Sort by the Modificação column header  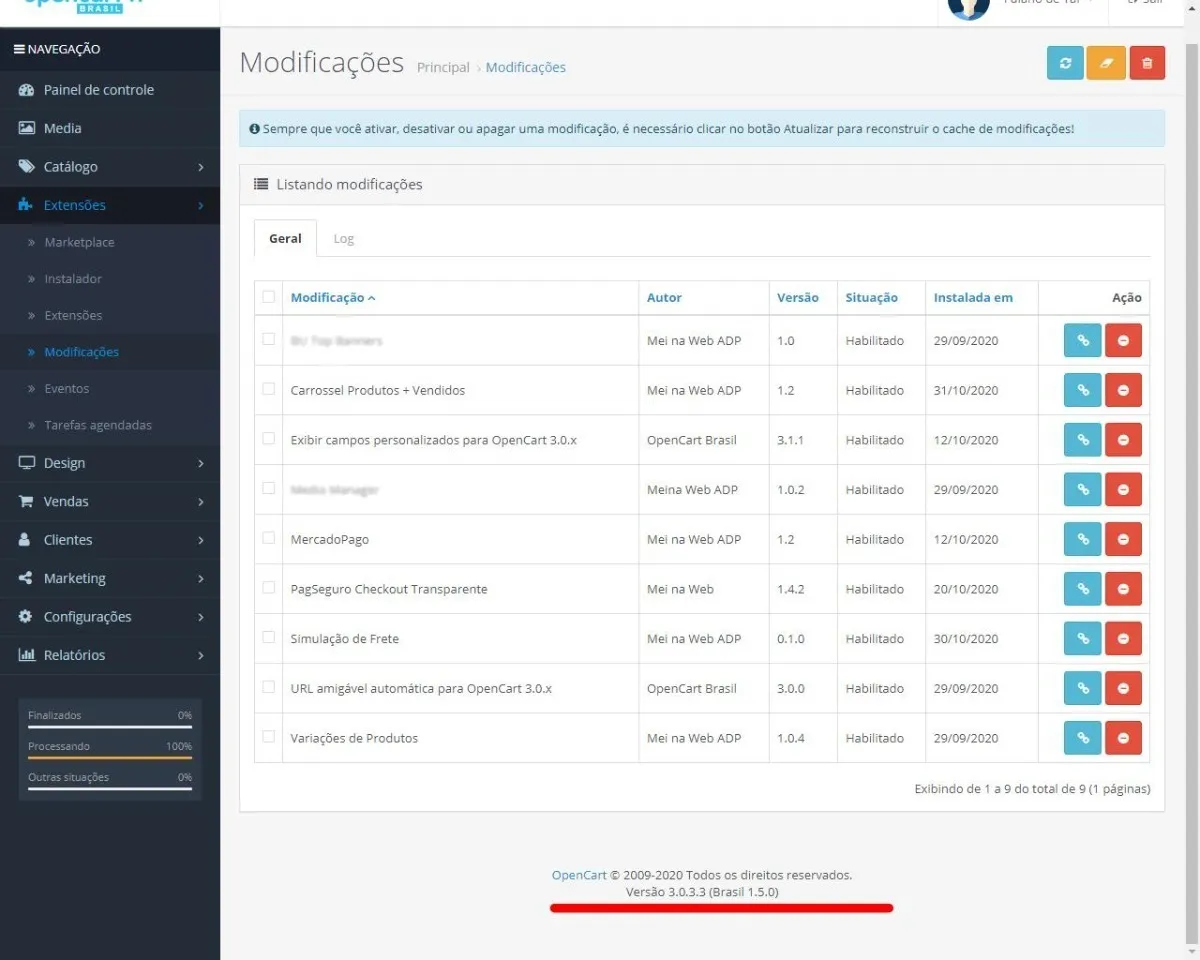333,297
